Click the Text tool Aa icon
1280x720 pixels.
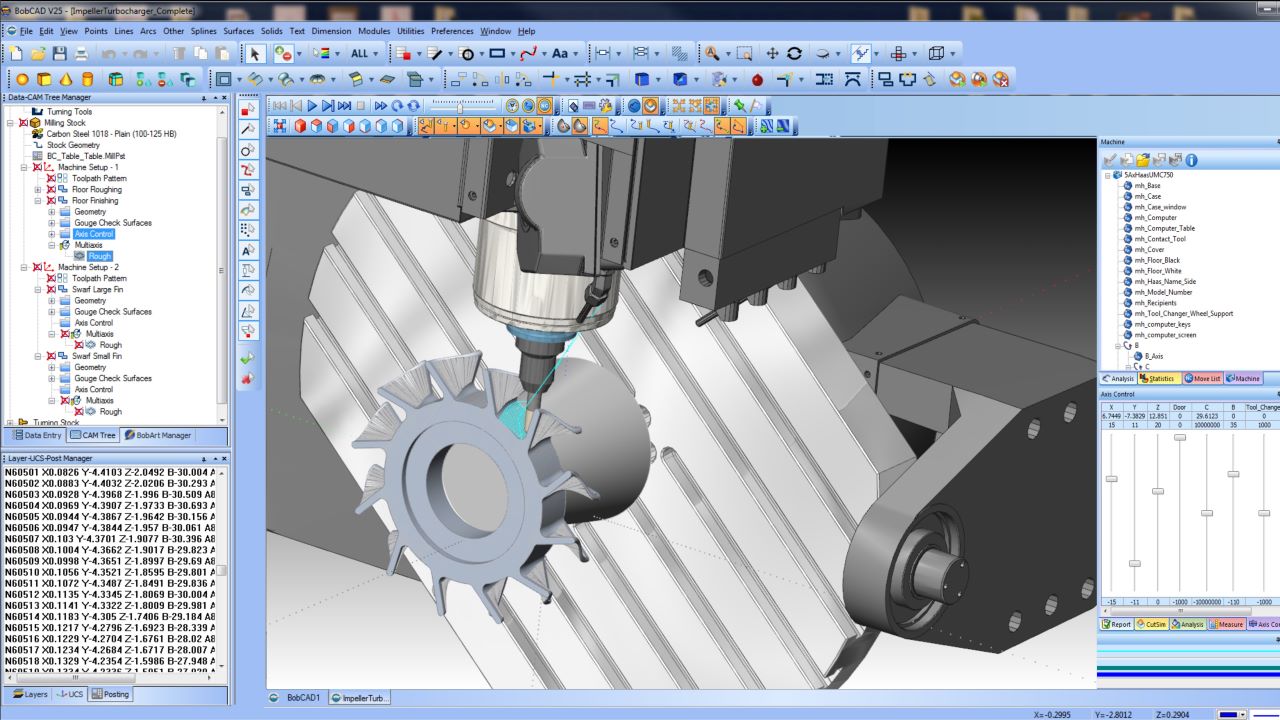(x=560, y=54)
